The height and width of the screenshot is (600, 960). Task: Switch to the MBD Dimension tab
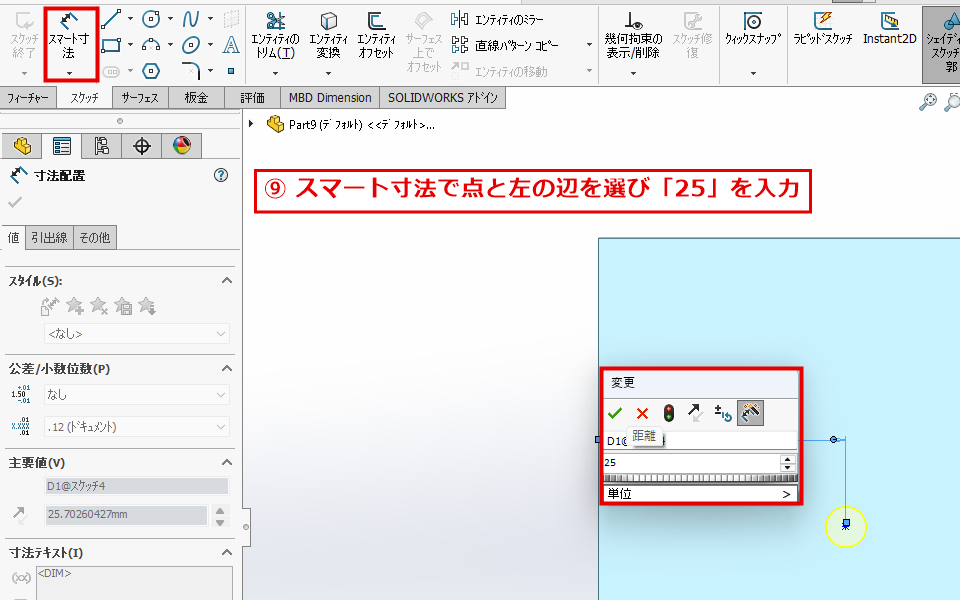click(x=330, y=98)
